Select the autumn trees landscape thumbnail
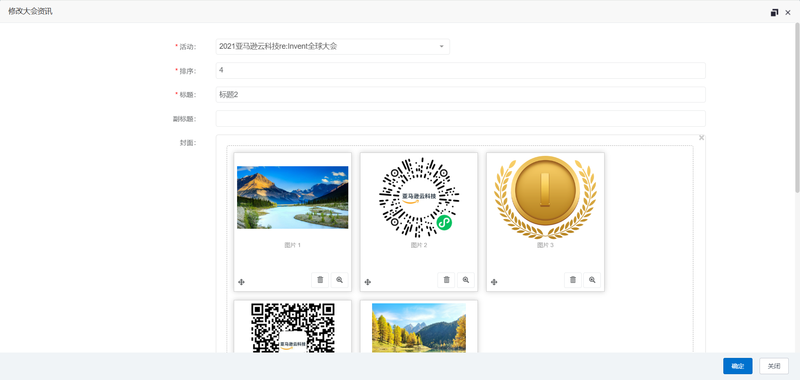 [419, 327]
